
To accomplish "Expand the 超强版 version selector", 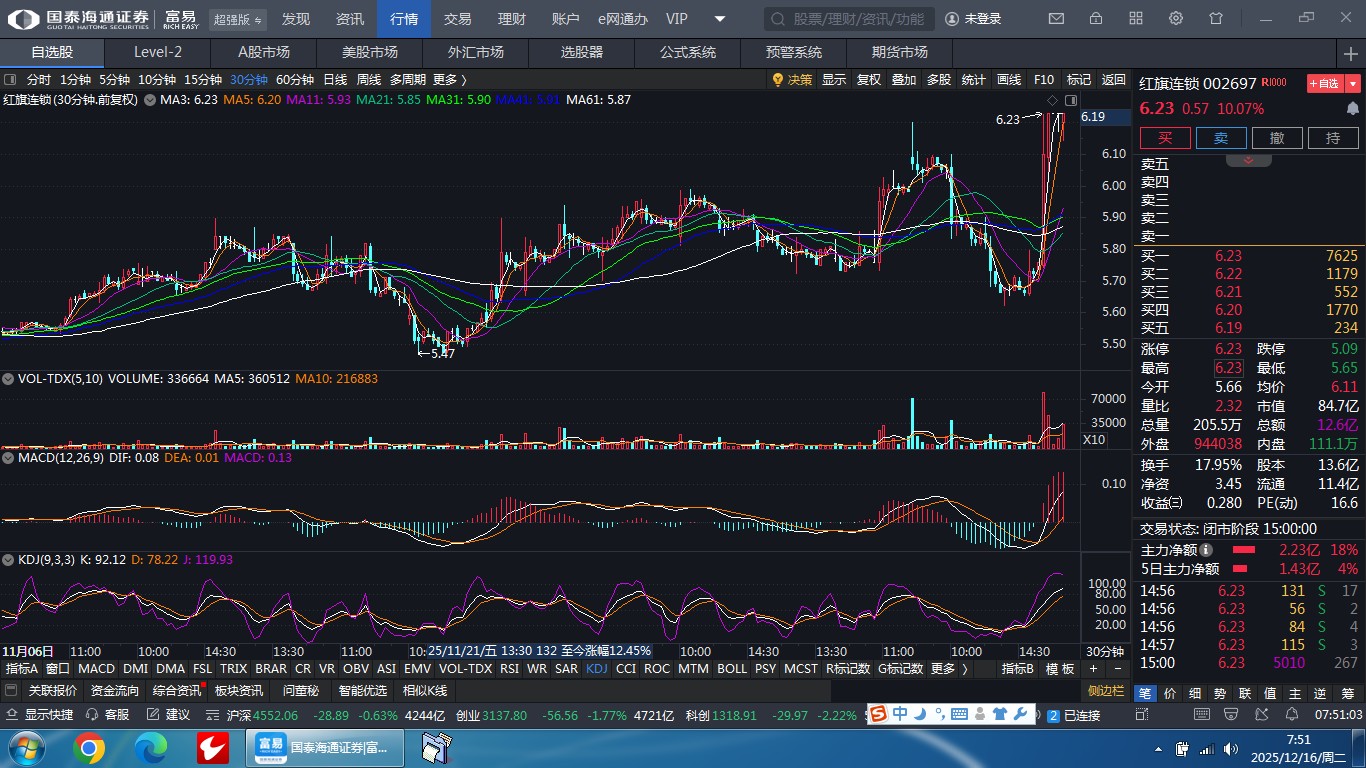I will coord(238,19).
